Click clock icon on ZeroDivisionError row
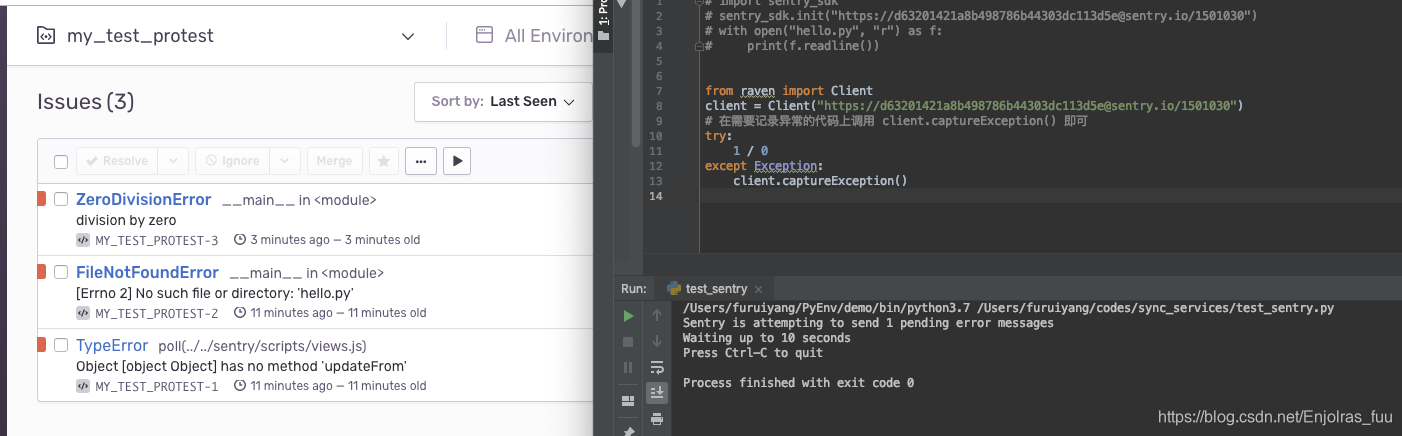This screenshot has width=1402, height=436. pos(240,240)
